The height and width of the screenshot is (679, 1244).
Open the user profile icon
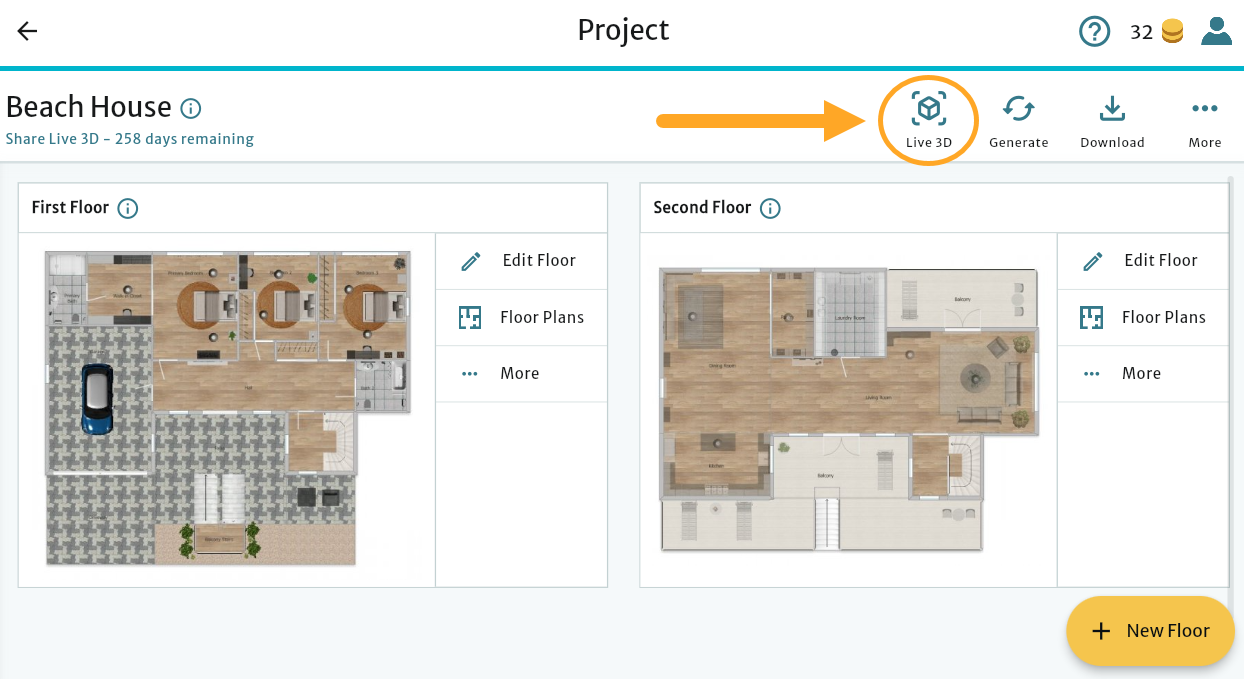pos(1216,31)
